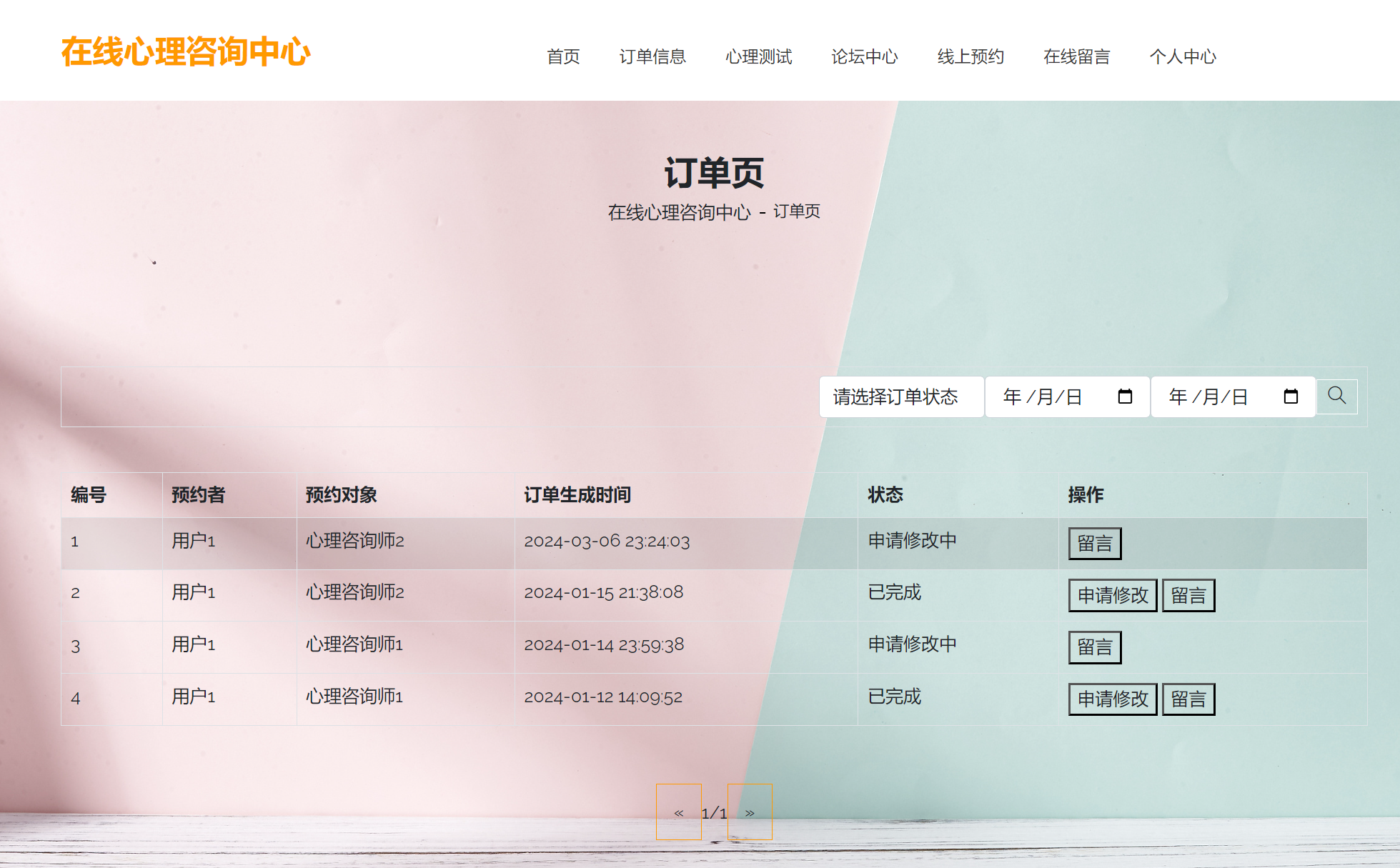This screenshot has height=868, width=1400.
Task: Go to 线上预约 page
Action: 970,56
